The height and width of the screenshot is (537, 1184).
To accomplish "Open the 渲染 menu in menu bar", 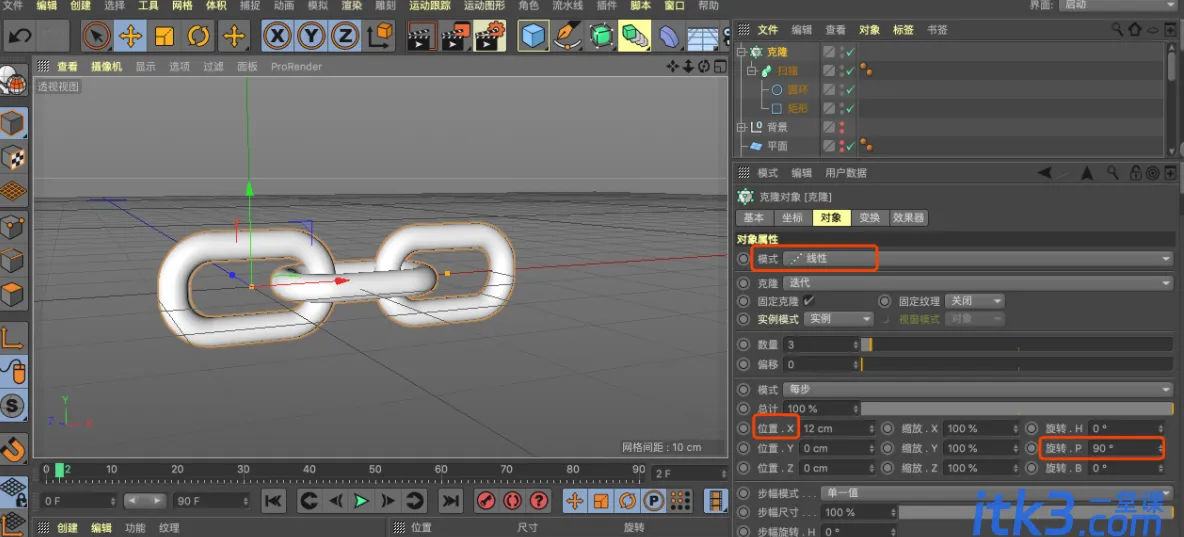I will (351, 5).
